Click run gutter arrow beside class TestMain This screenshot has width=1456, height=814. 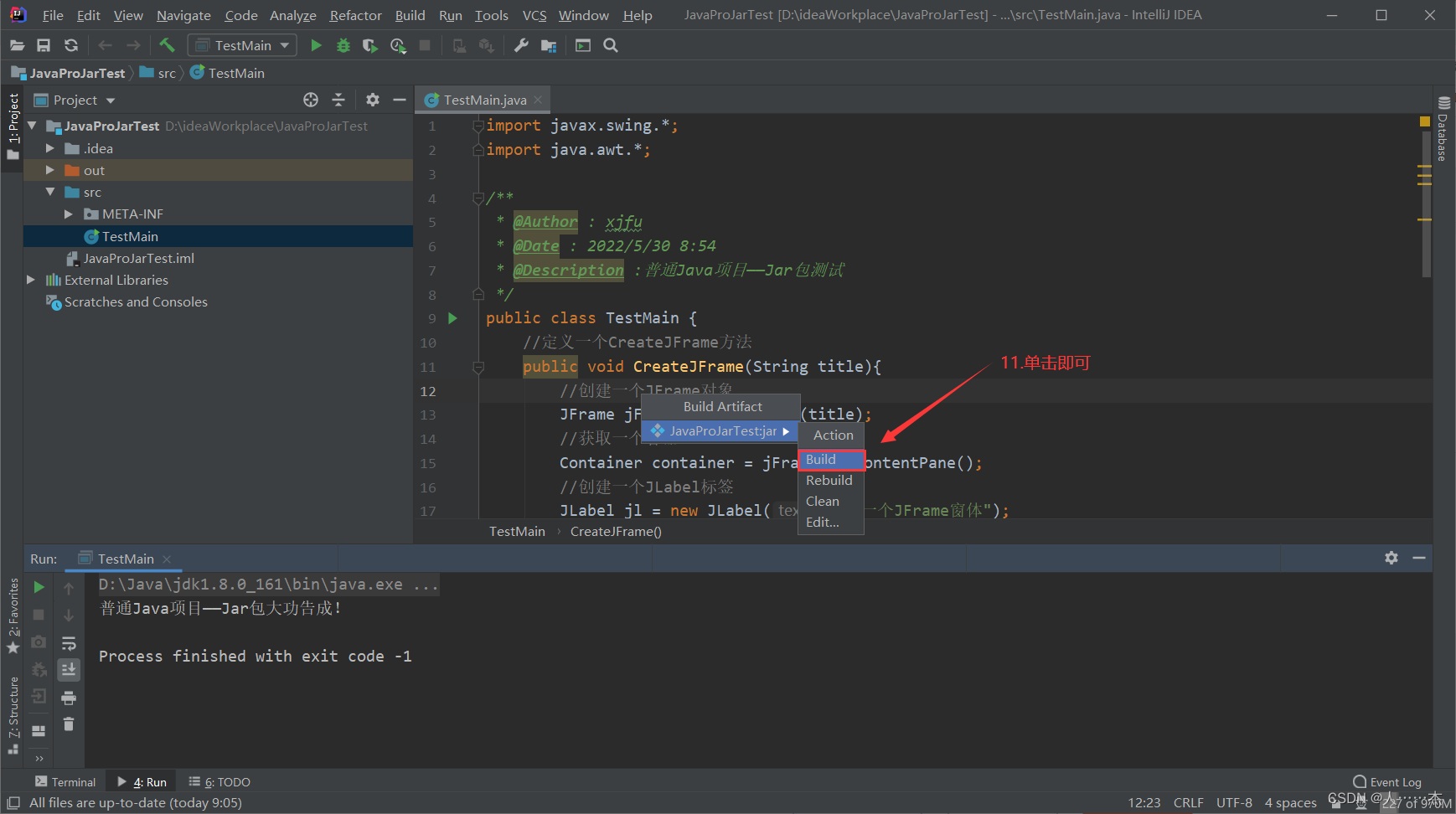point(453,318)
